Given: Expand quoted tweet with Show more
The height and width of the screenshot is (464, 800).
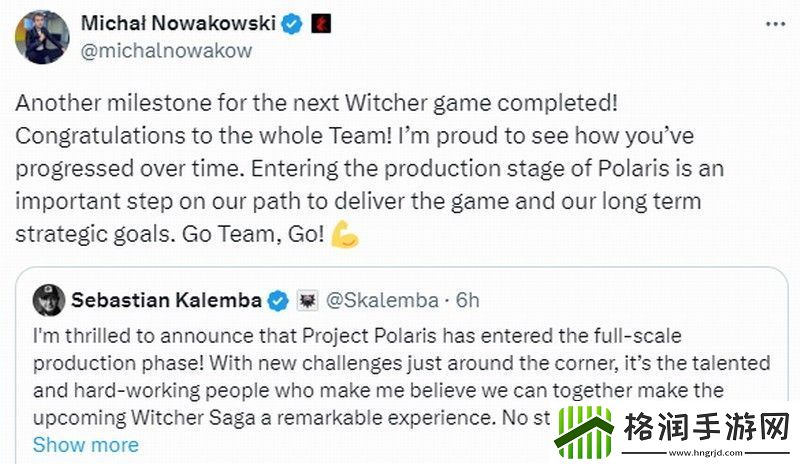Looking at the screenshot, I should tap(85, 444).
